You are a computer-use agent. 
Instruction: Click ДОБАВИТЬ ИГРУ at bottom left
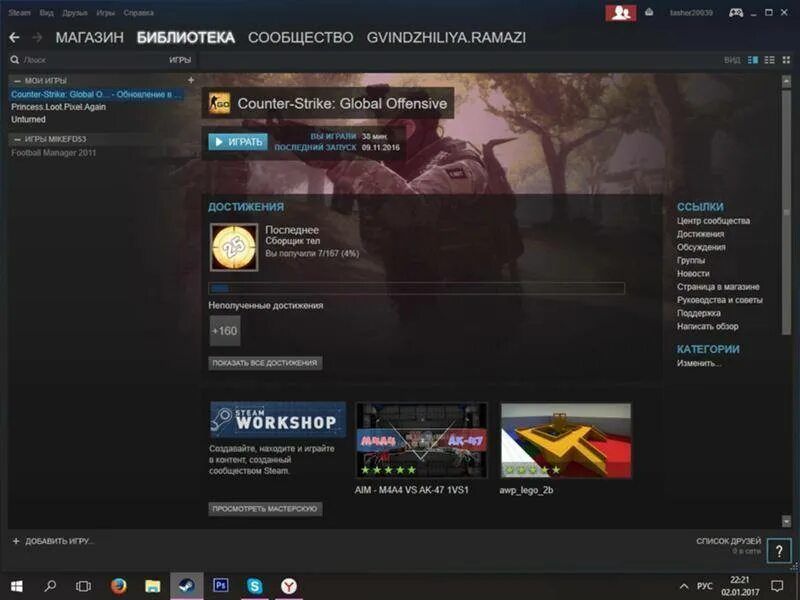(53, 541)
